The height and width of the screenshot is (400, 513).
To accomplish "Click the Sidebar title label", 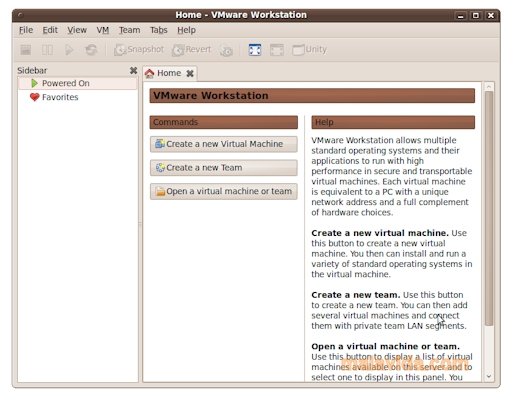I will [32, 71].
